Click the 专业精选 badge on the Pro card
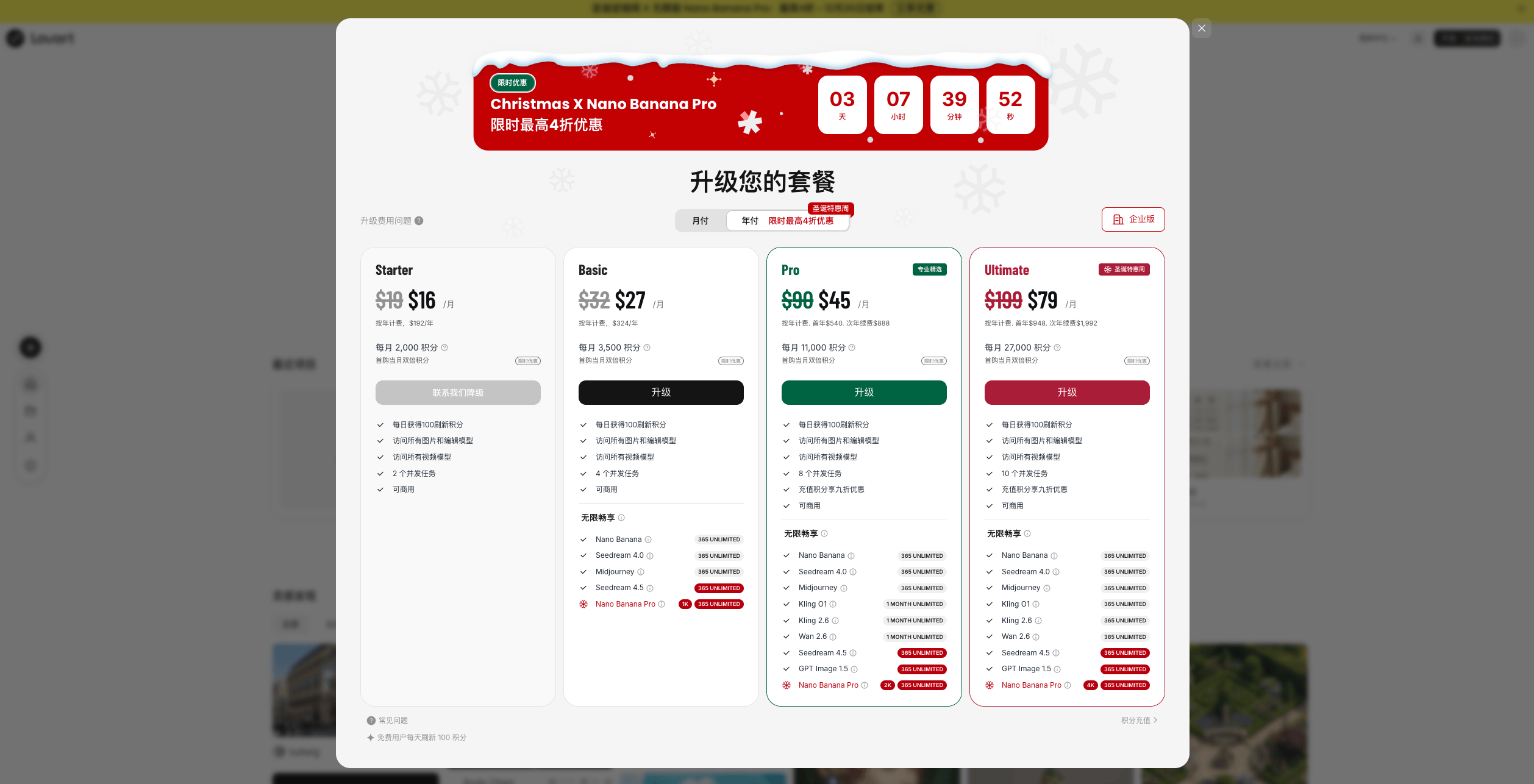Viewport: 1534px width, 784px height. click(x=930, y=269)
